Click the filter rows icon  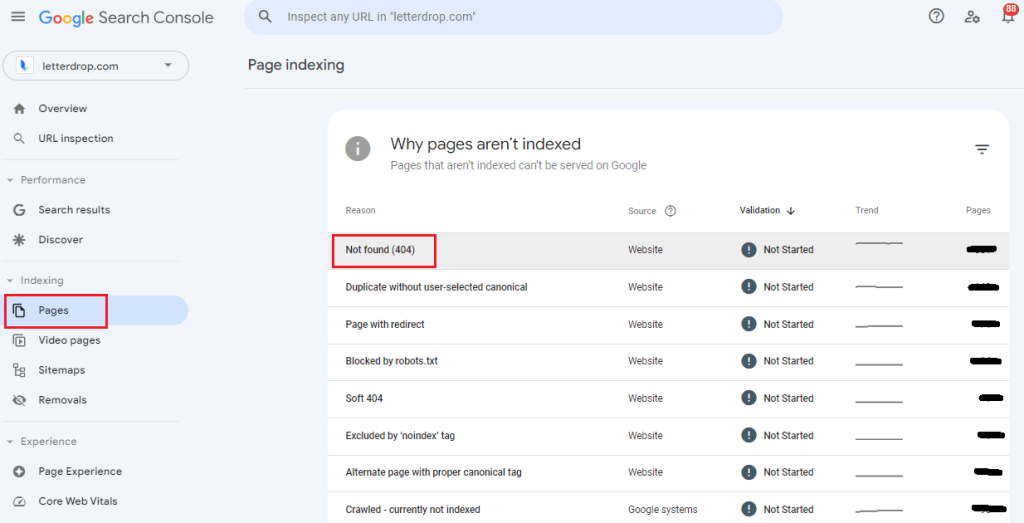pyautogui.click(x=982, y=149)
